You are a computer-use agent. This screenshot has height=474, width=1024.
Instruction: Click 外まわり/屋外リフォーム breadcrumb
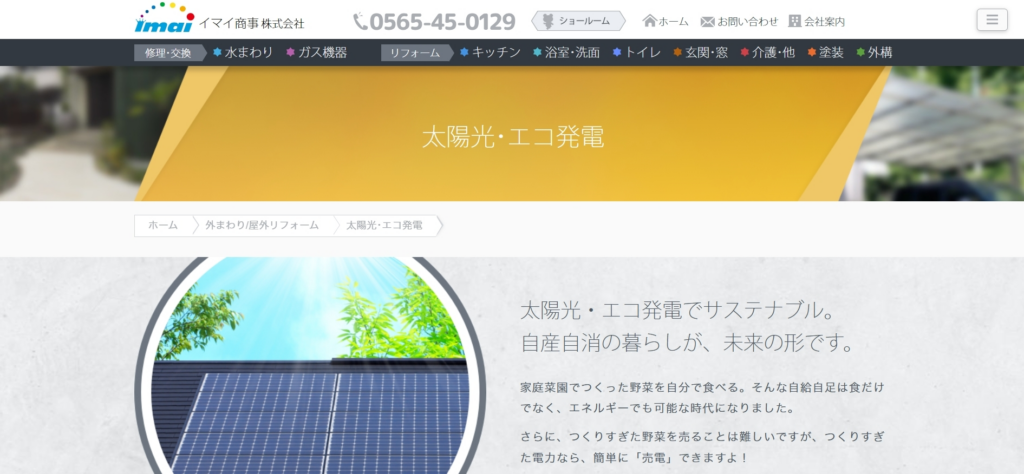tap(262, 225)
